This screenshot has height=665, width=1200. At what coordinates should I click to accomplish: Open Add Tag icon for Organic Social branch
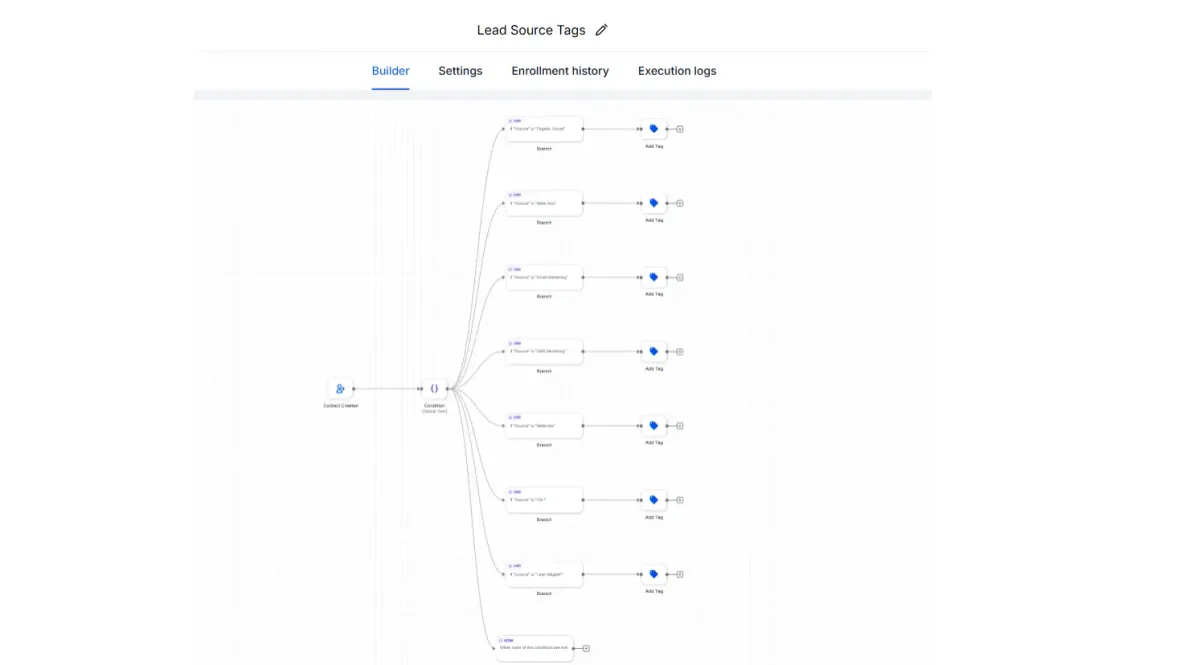click(654, 129)
